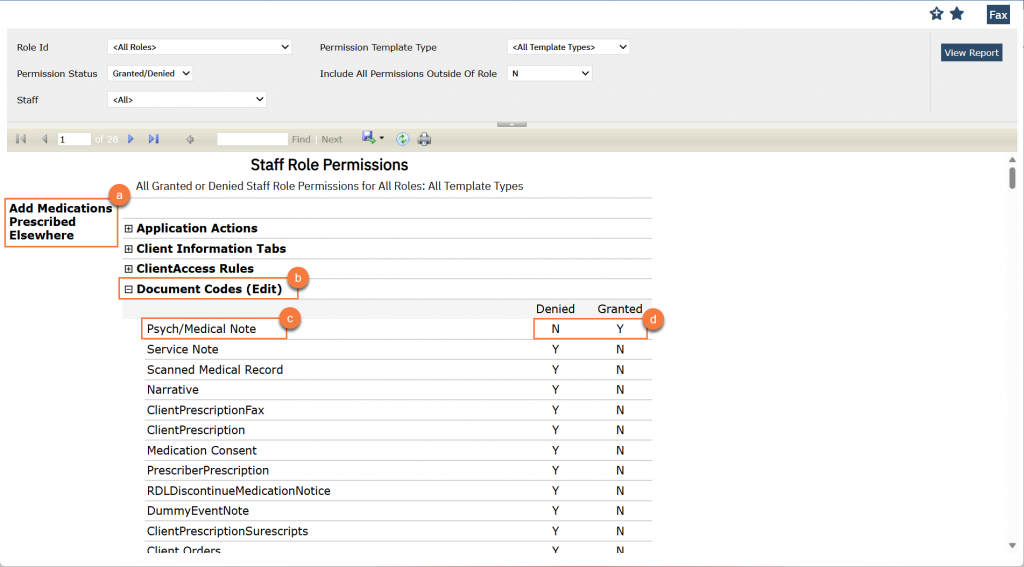This screenshot has height=567, width=1024.
Task: Collapse the Document Codes (Edit) section
Action: (x=128, y=290)
